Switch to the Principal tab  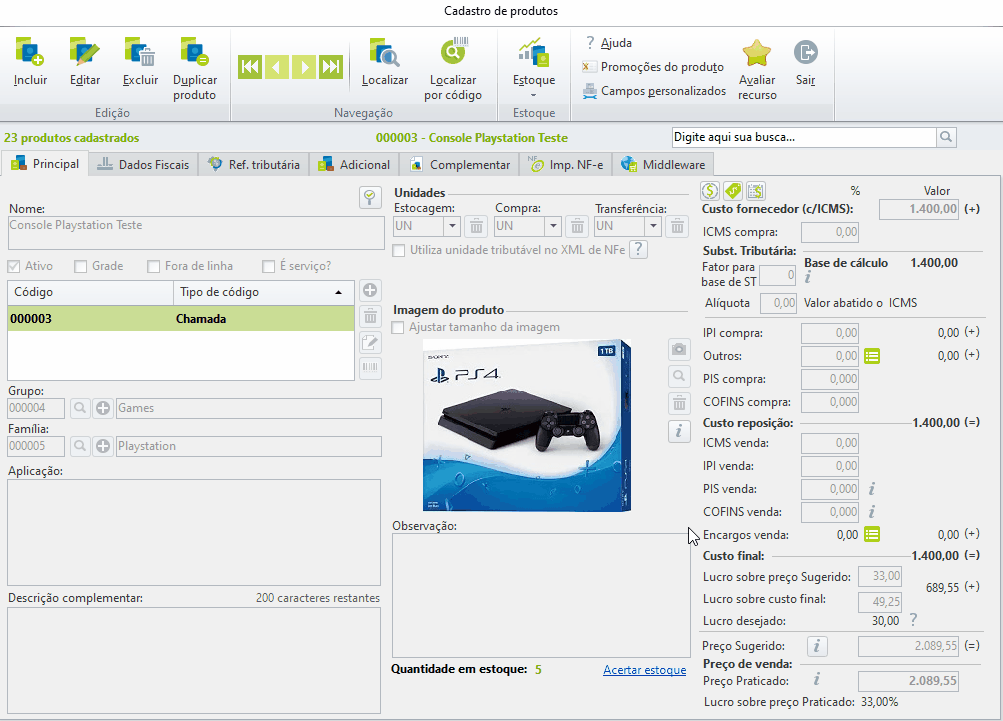tap(45, 164)
